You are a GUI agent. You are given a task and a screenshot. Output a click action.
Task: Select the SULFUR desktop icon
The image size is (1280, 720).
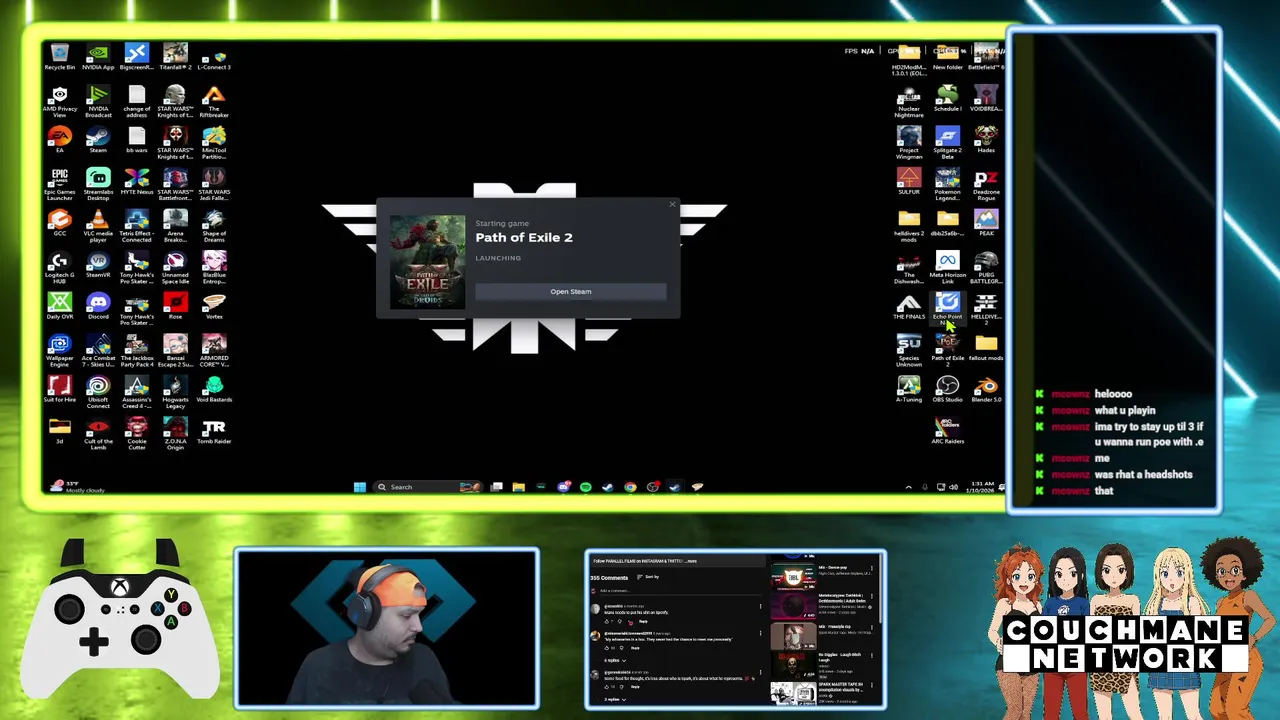909,182
